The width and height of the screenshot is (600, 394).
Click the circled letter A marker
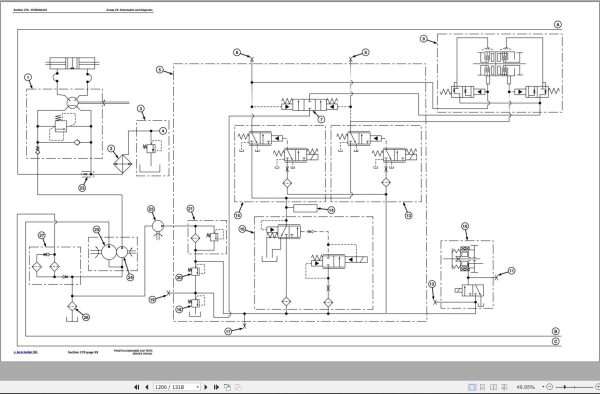pyautogui.click(x=558, y=25)
